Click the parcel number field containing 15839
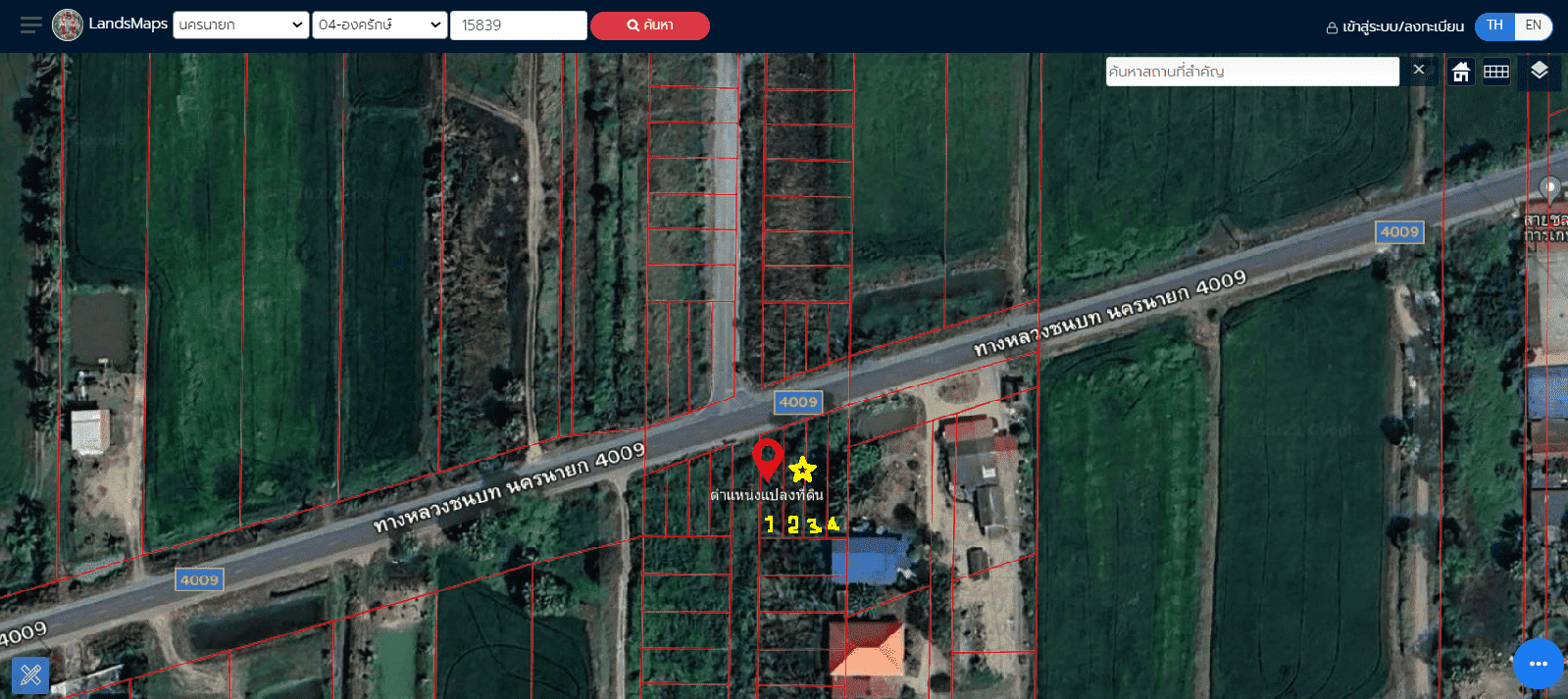This screenshot has width=1568, height=699. point(519,25)
